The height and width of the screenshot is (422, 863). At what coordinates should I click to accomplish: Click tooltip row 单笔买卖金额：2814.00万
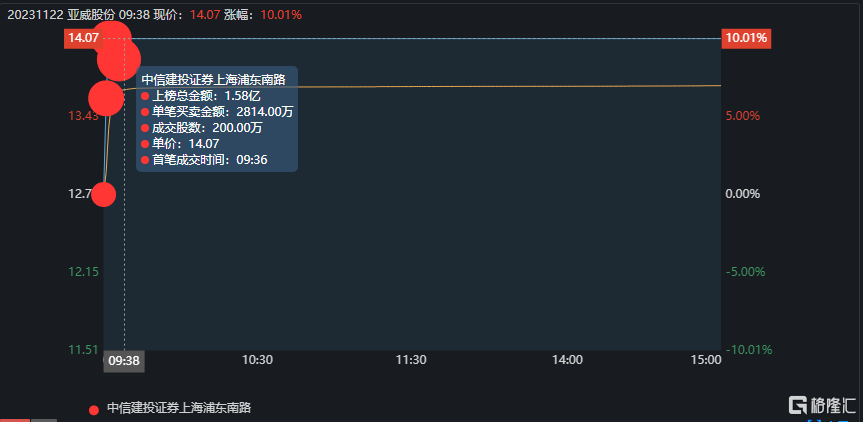(217, 112)
